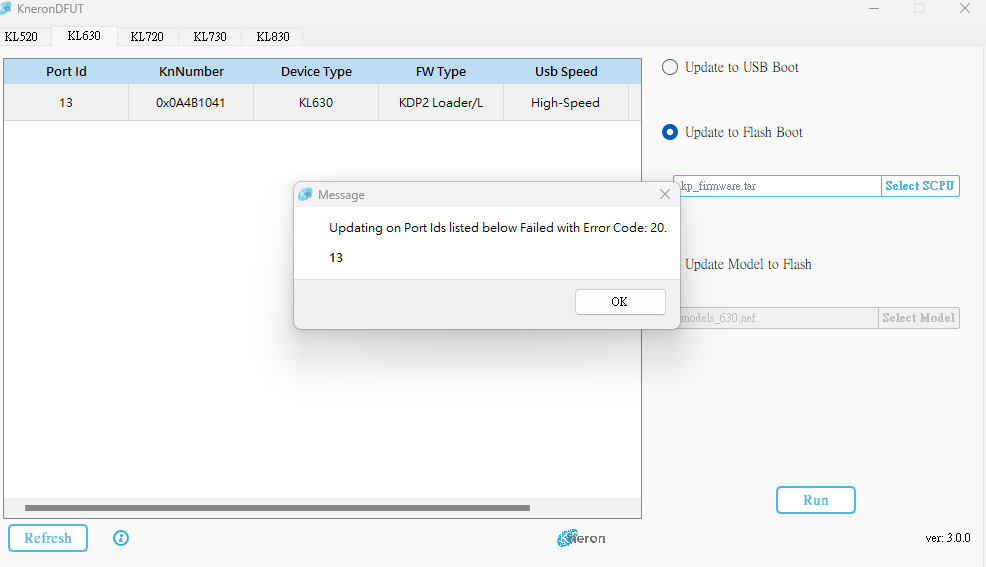Click the models_630.nef file field
Viewport: 986px width, 567px height.
point(778,317)
